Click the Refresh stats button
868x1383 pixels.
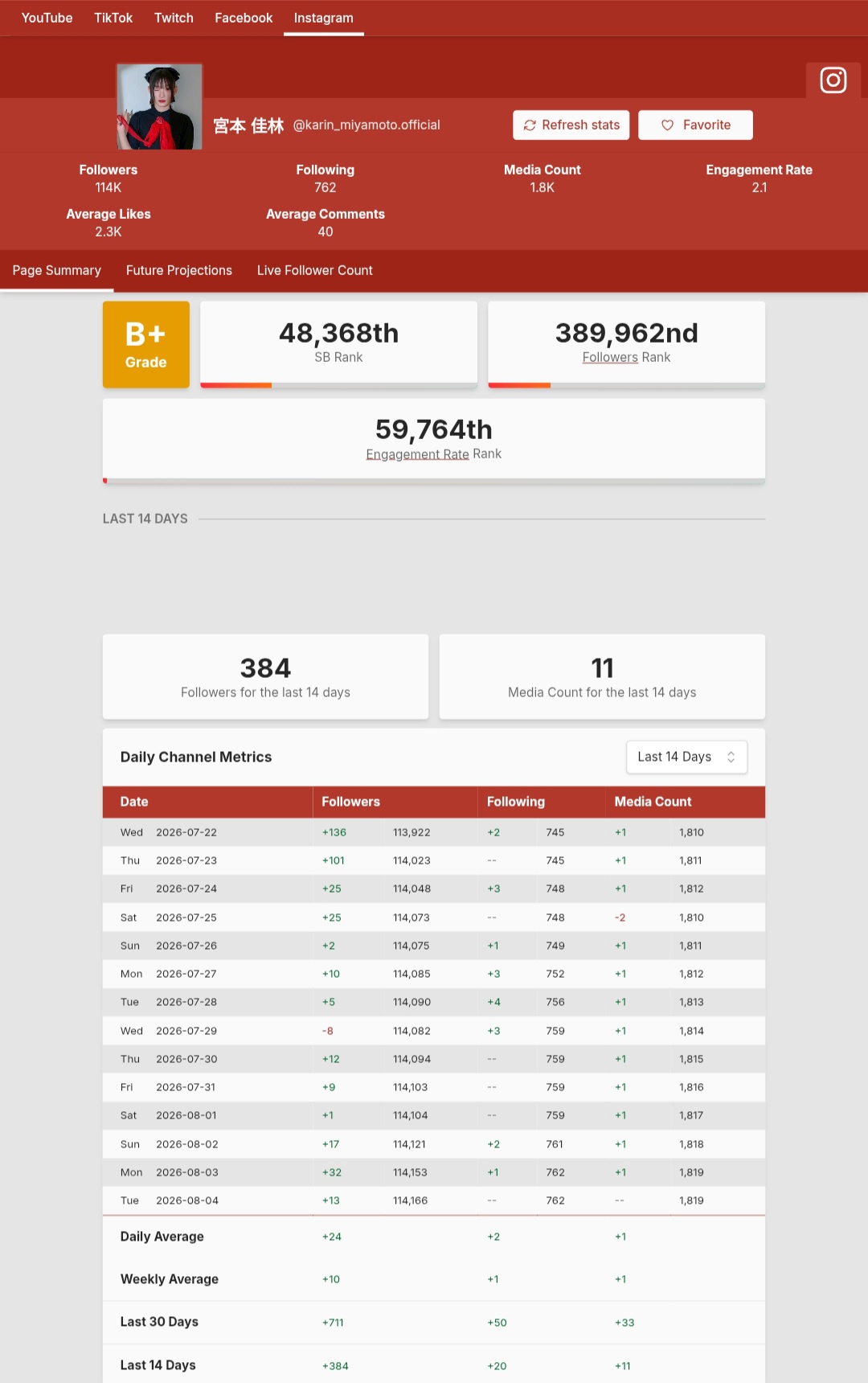click(571, 125)
